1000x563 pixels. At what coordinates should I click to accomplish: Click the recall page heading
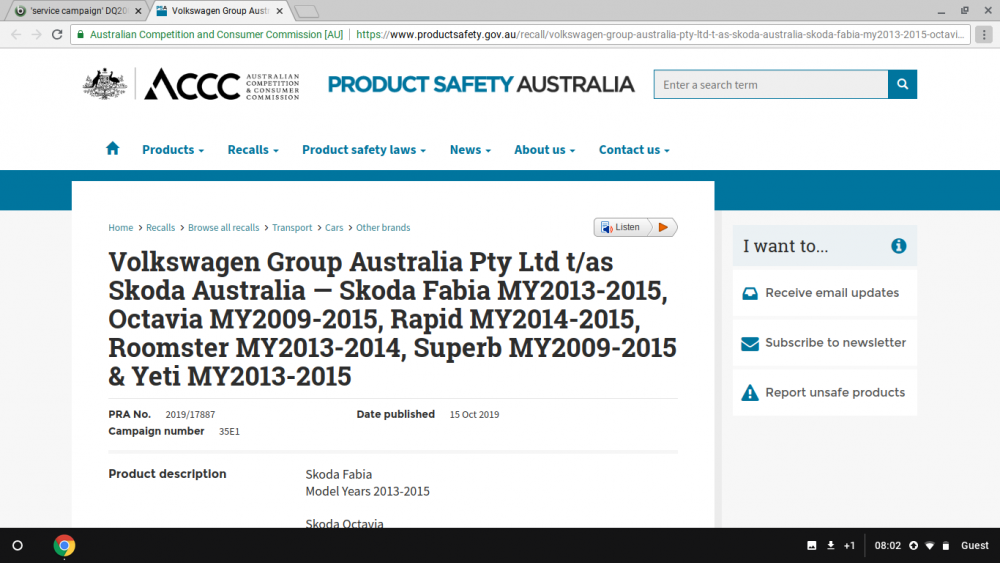pos(392,319)
